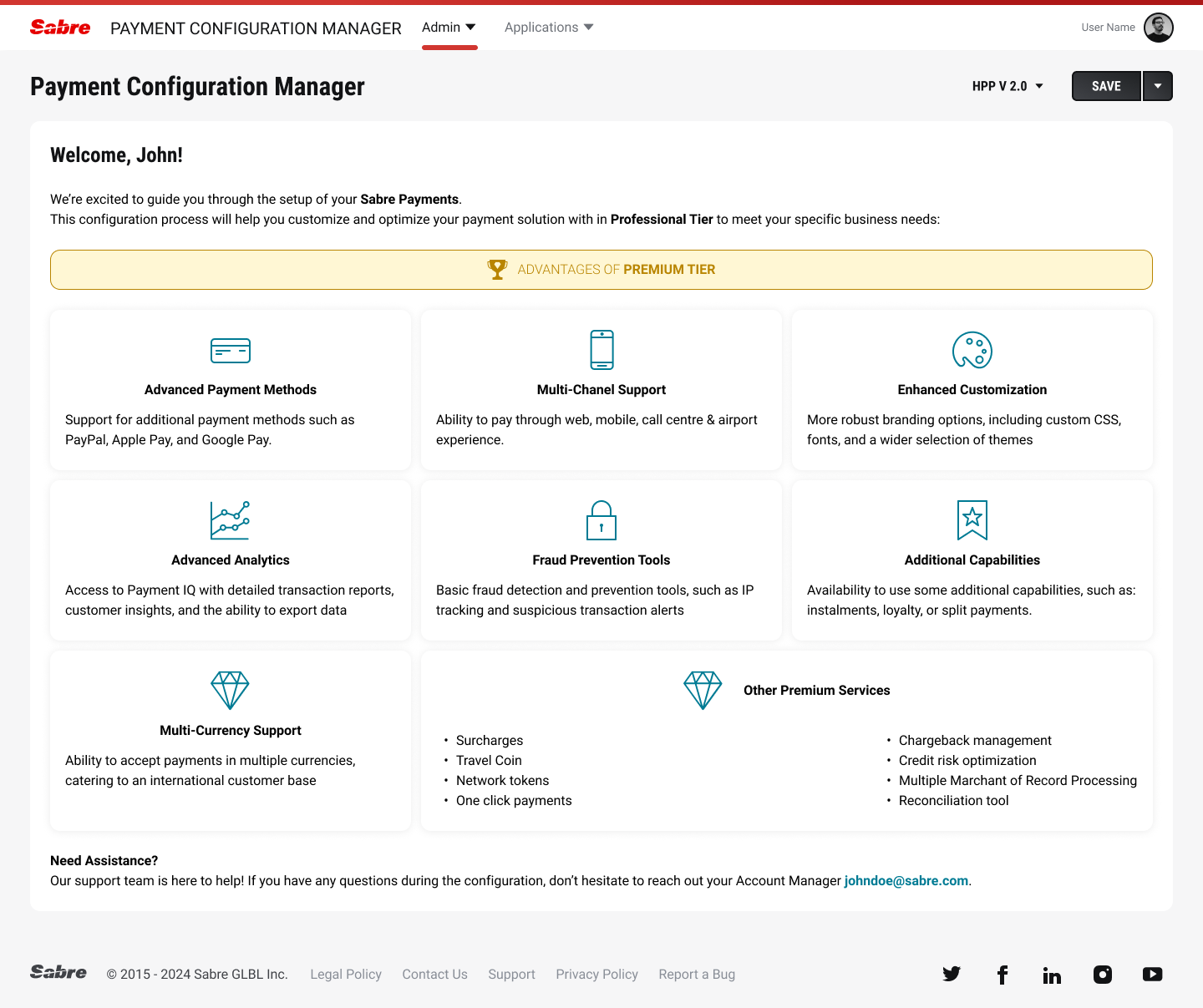The image size is (1203, 1008).
Task: Open the Privacy Policy footer link
Action: tap(597, 974)
